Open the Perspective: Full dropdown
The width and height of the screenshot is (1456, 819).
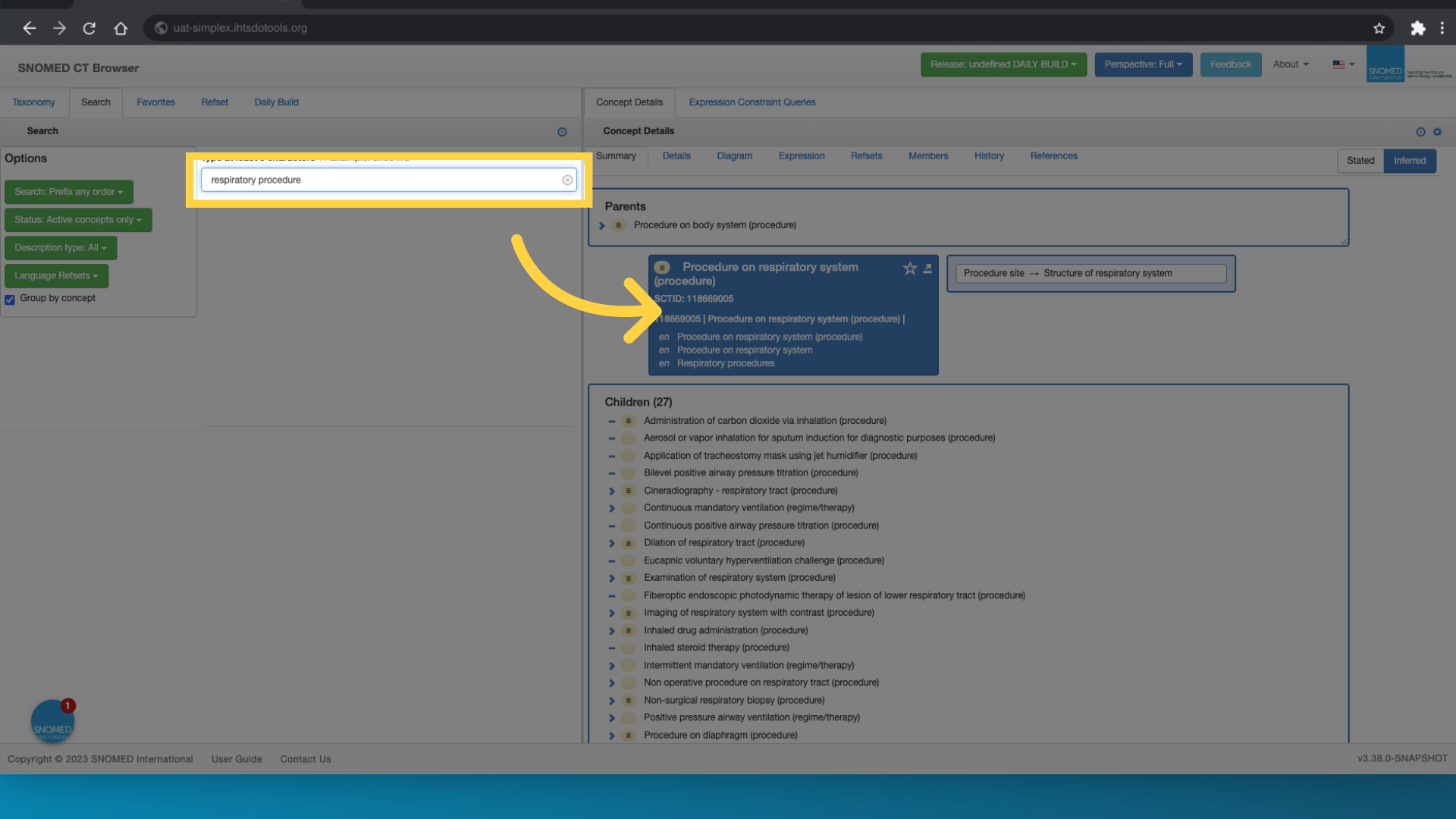pyautogui.click(x=1143, y=64)
